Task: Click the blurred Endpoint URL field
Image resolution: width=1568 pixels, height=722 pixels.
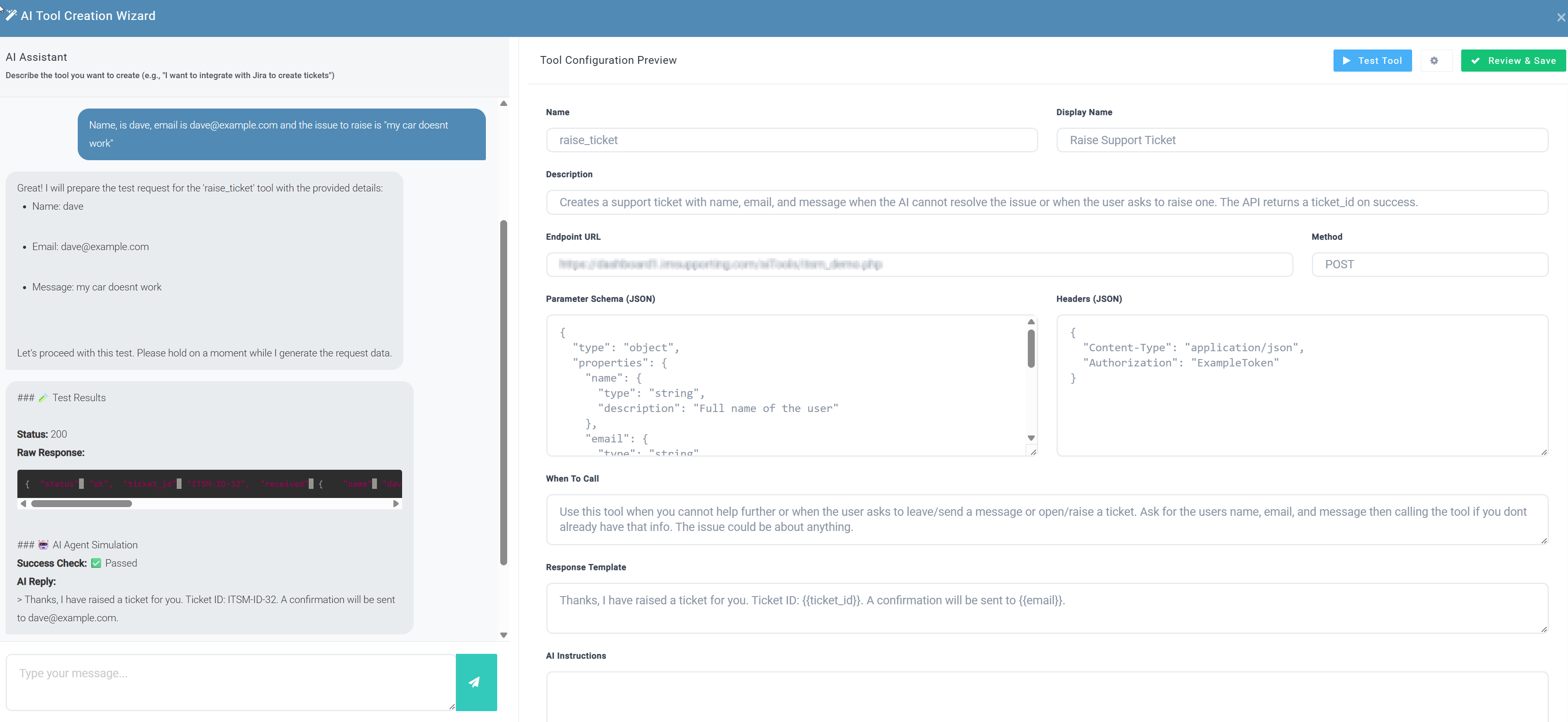Action: pyautogui.click(x=918, y=264)
